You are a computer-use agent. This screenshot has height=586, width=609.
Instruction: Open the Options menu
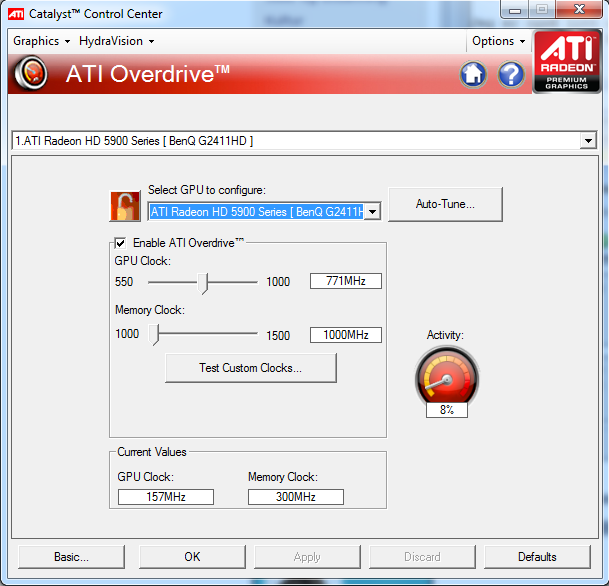(498, 41)
